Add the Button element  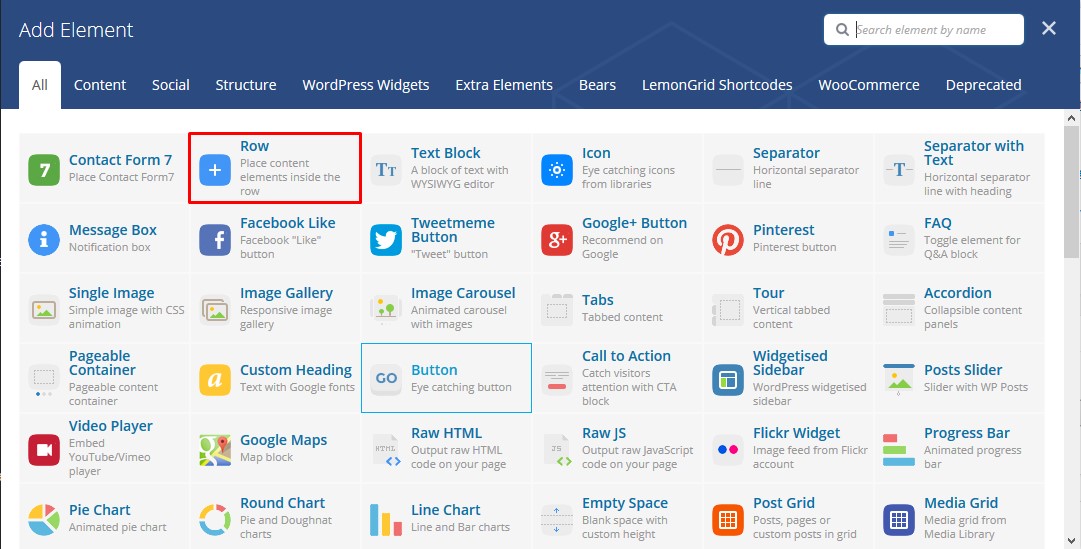click(446, 378)
